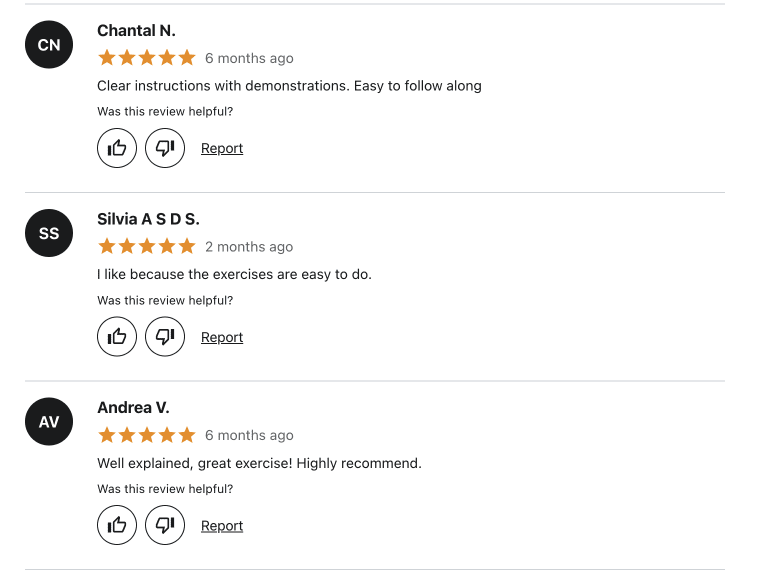
Task: Click the CN avatar circle
Action: pos(49,45)
